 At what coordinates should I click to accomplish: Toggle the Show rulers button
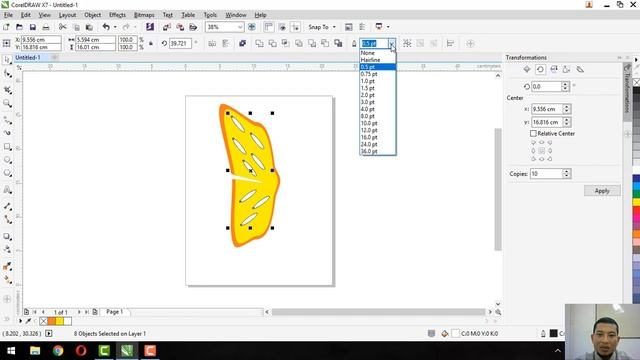coord(269,27)
